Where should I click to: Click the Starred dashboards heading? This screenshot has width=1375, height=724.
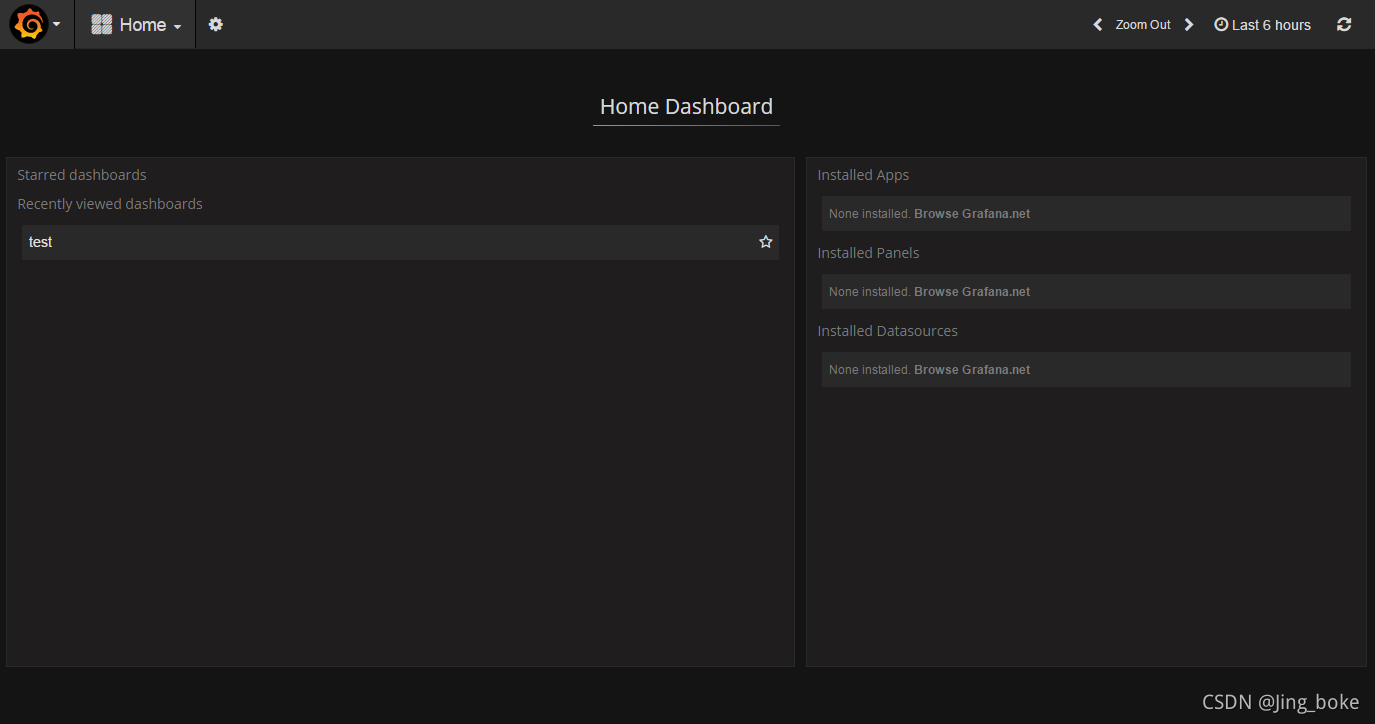(x=82, y=175)
